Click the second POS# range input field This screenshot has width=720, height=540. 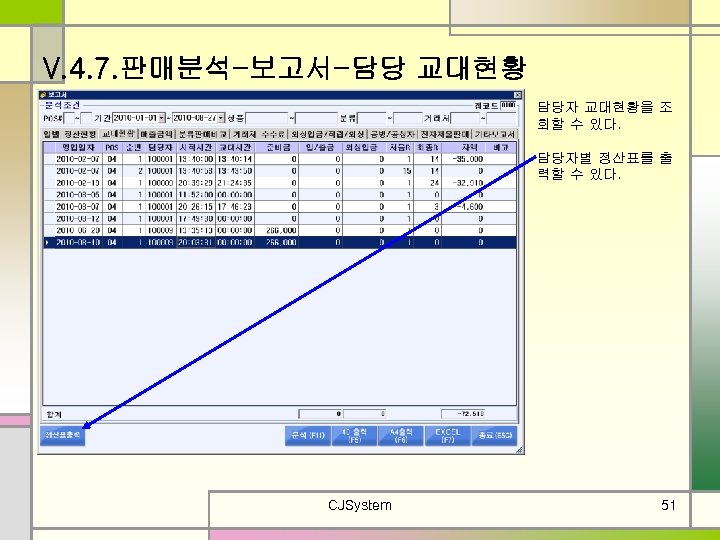(86, 118)
